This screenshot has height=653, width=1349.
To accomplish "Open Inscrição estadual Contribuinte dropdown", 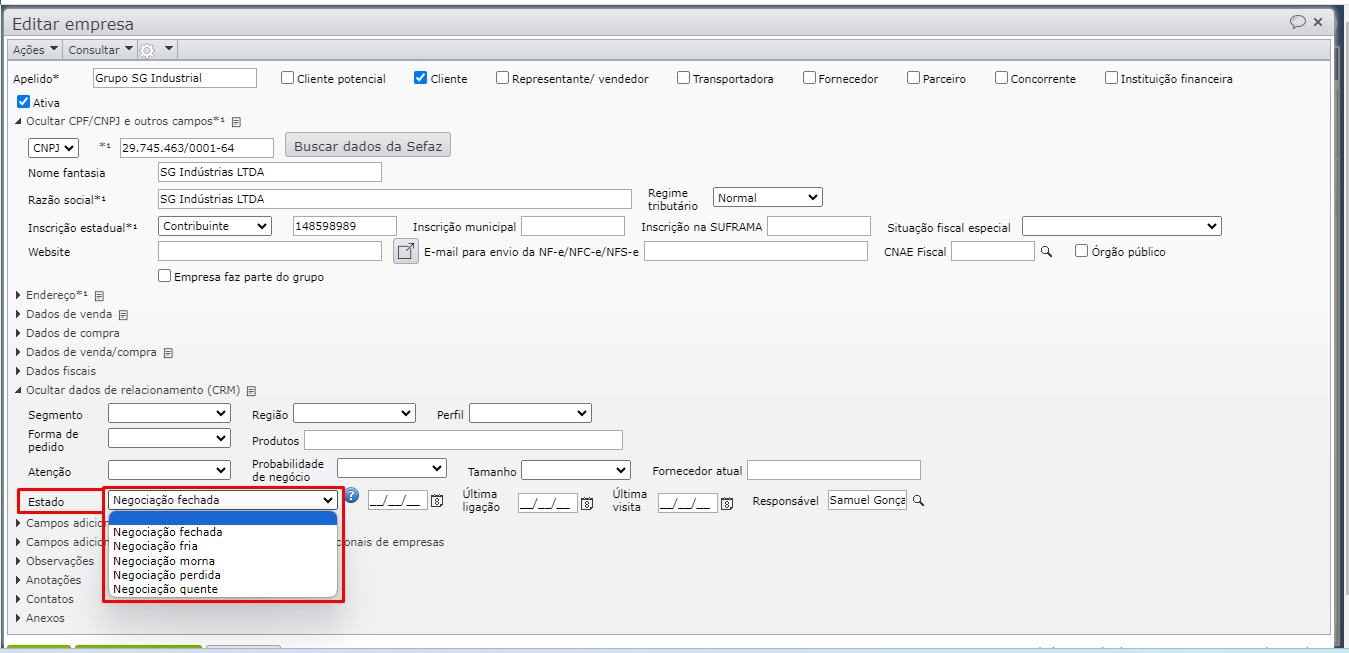I will click(x=215, y=226).
